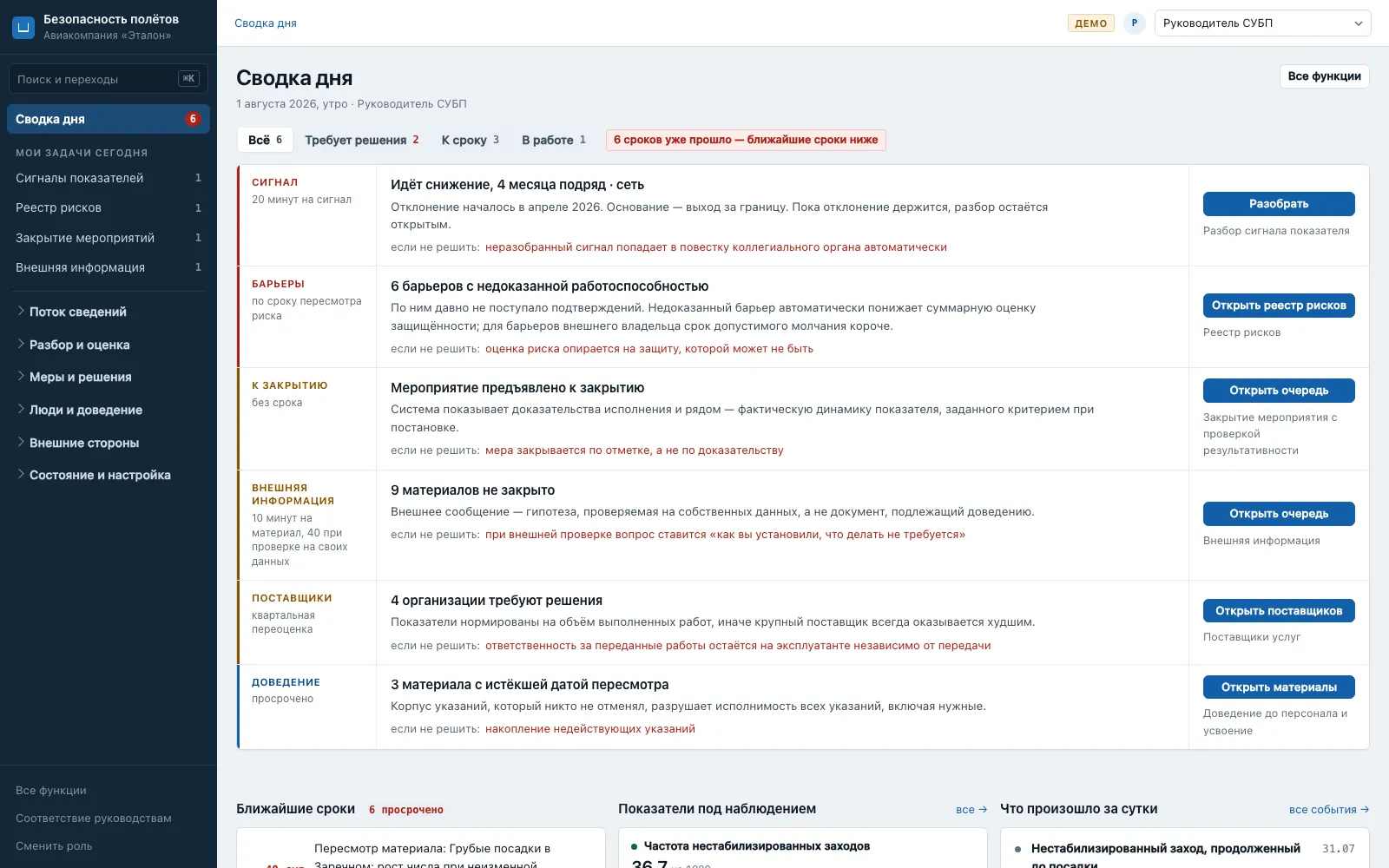Image resolution: width=1389 pixels, height=868 pixels.
Task: Open queue for 9 материалов не закрыто
Action: click(x=1279, y=514)
